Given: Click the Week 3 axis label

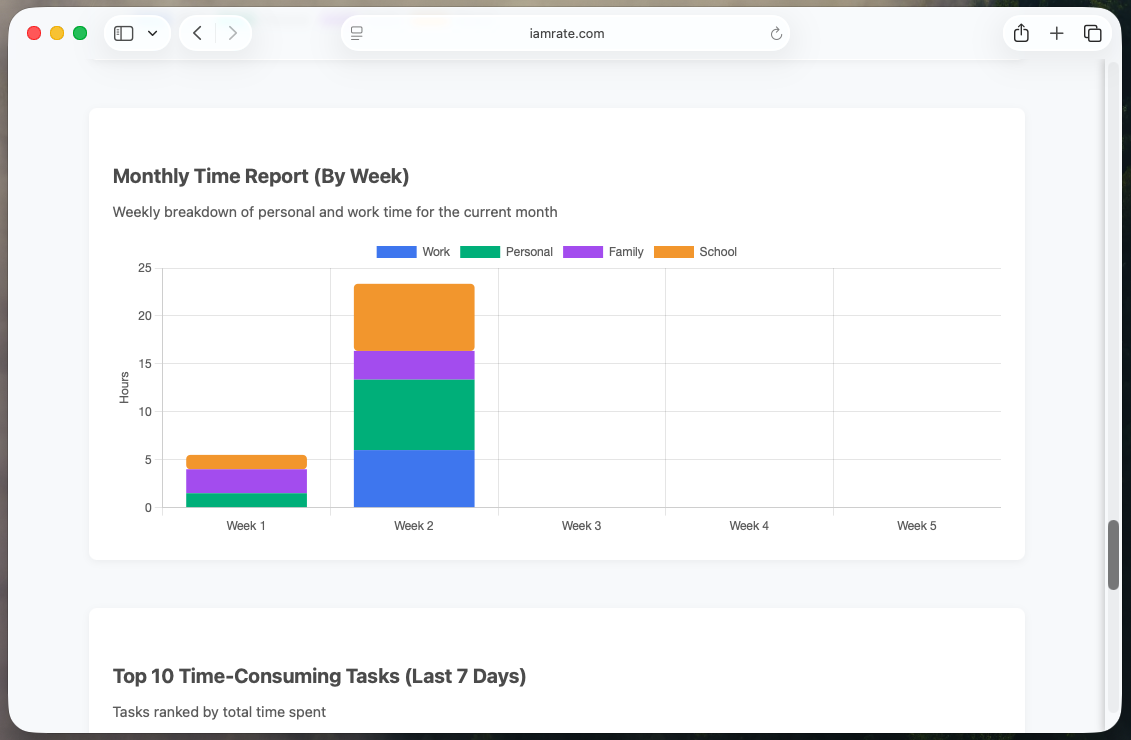Looking at the screenshot, I should tap(581, 526).
